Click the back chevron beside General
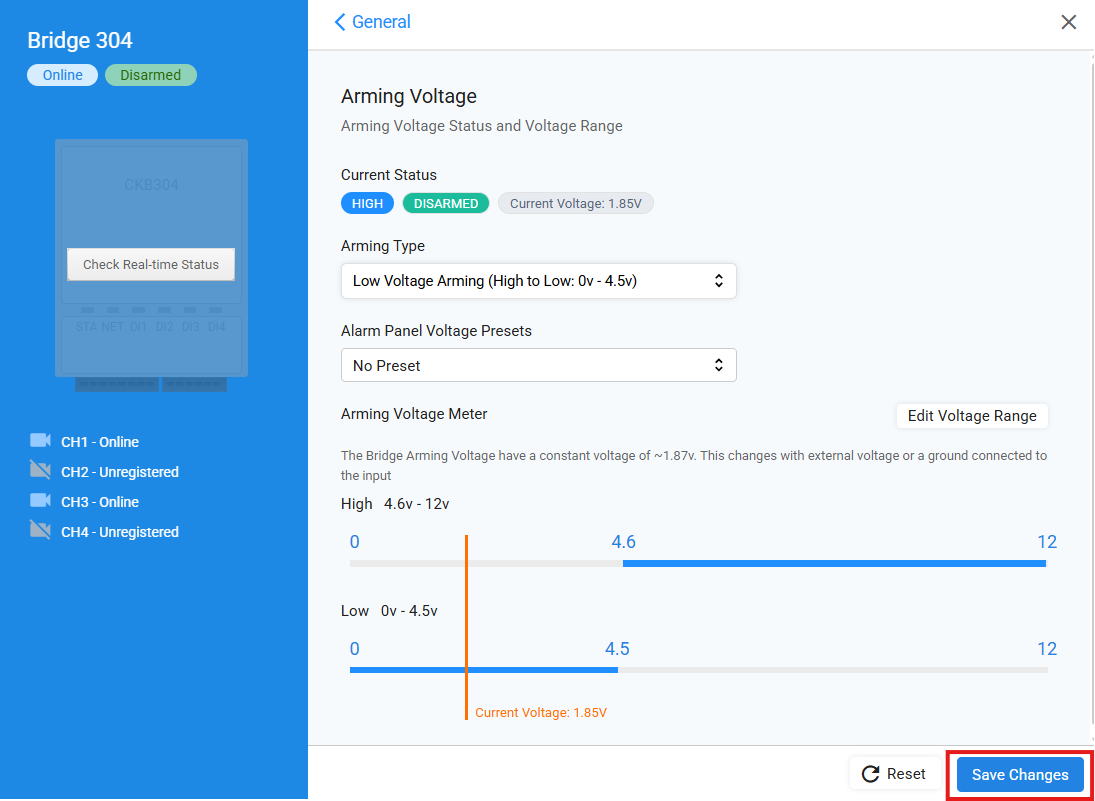The width and height of the screenshot is (1095, 801). pyautogui.click(x=340, y=22)
